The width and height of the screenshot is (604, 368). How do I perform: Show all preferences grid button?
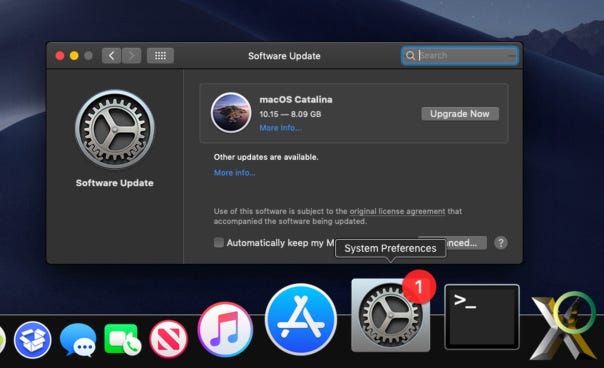160,56
